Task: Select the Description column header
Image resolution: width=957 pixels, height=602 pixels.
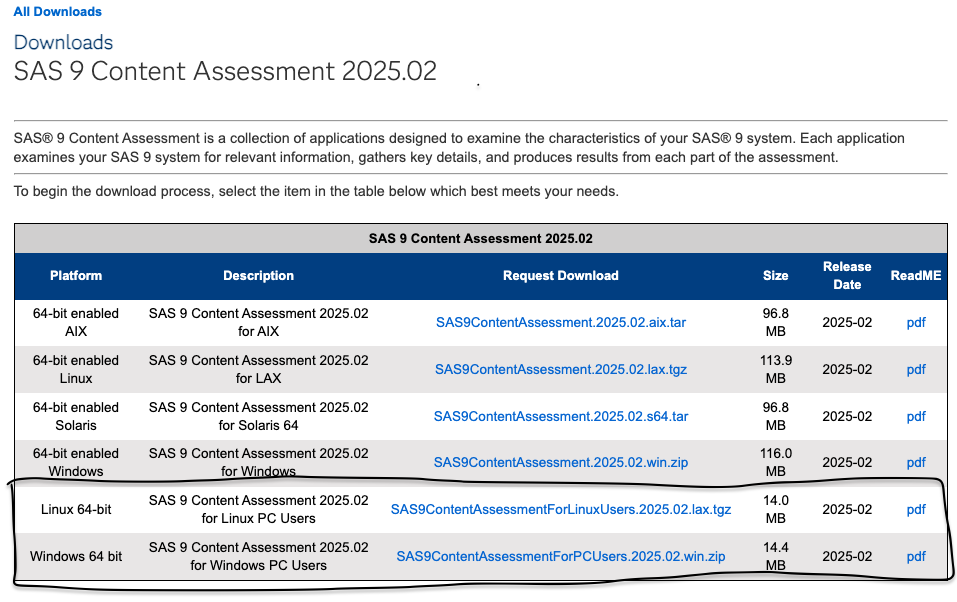Action: [258, 275]
